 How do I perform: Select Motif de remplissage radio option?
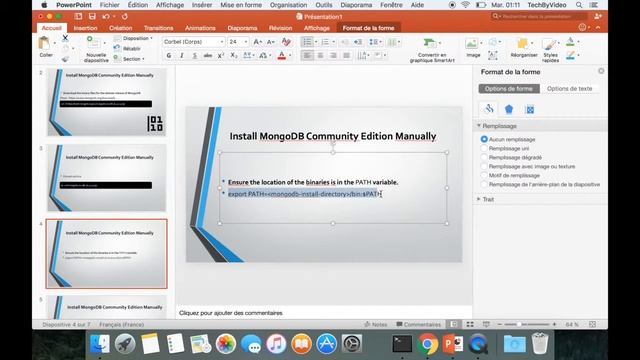[x=484, y=175]
